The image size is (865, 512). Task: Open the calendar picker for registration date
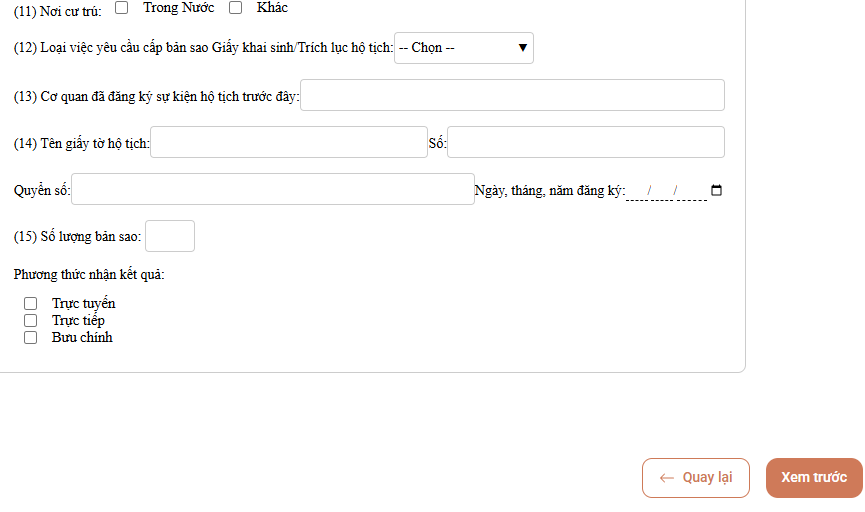(x=716, y=190)
